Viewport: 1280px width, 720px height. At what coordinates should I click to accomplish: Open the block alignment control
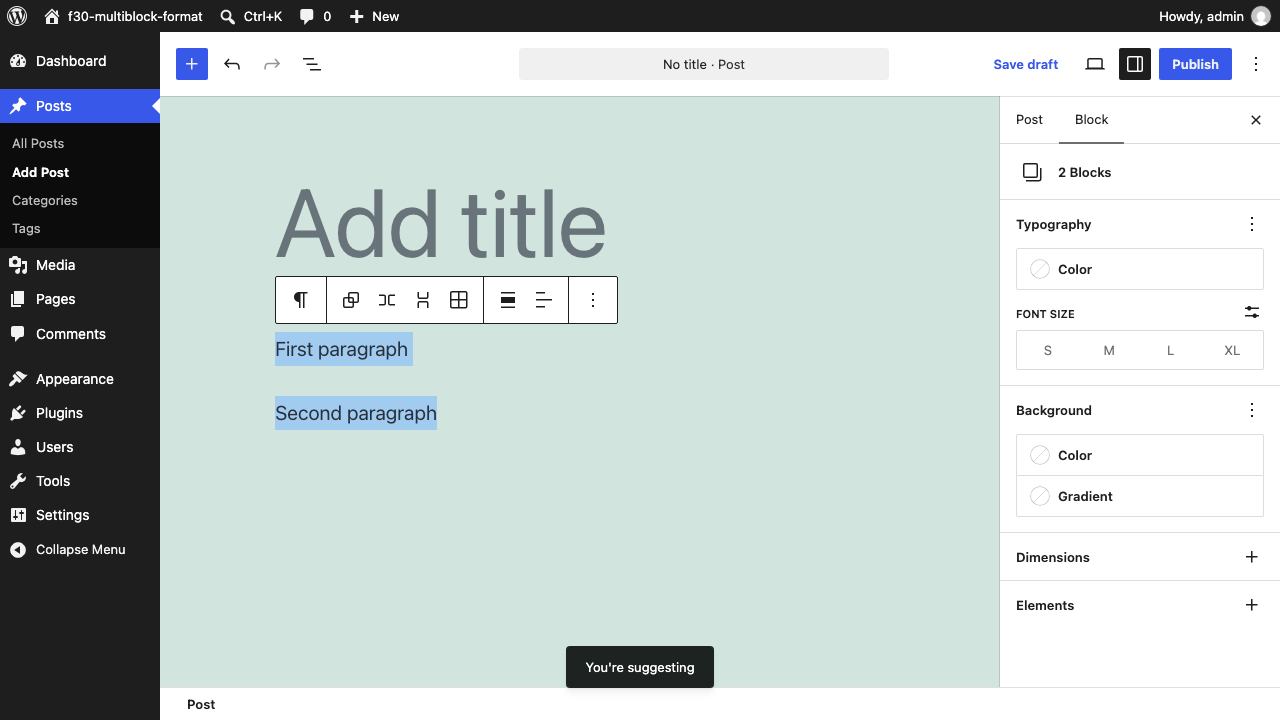tap(508, 300)
